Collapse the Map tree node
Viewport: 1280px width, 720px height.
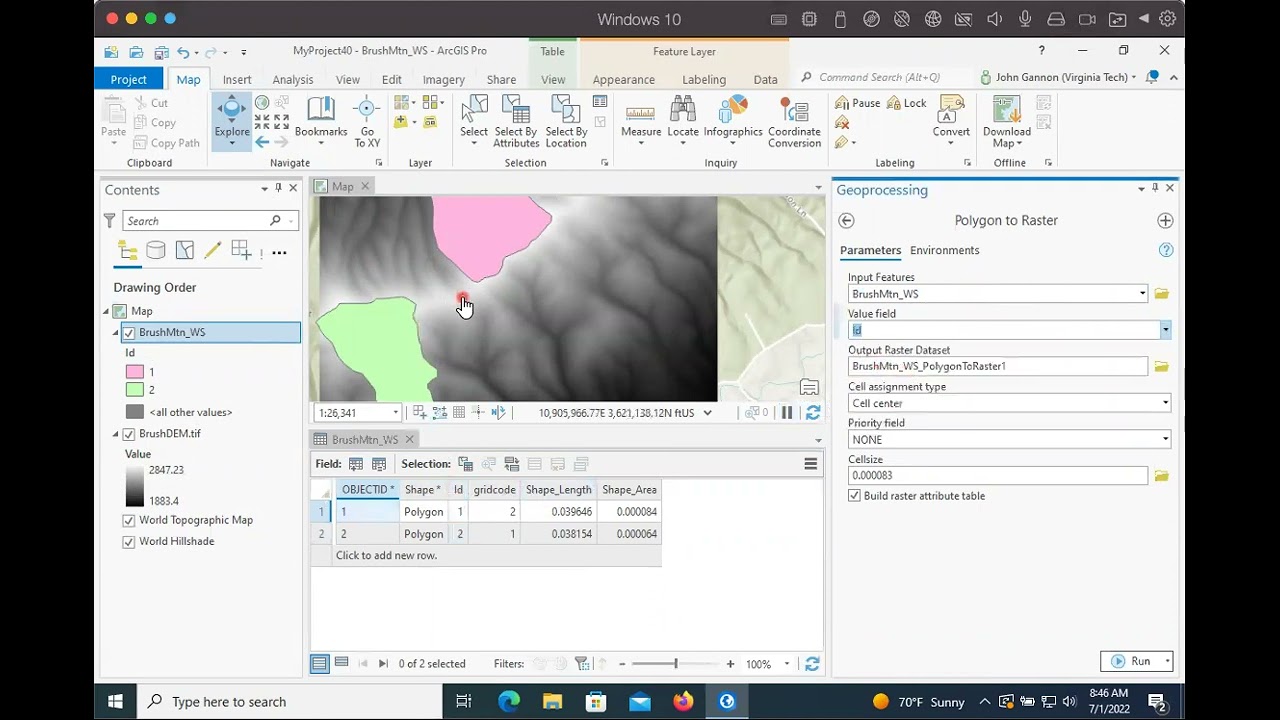[106, 311]
